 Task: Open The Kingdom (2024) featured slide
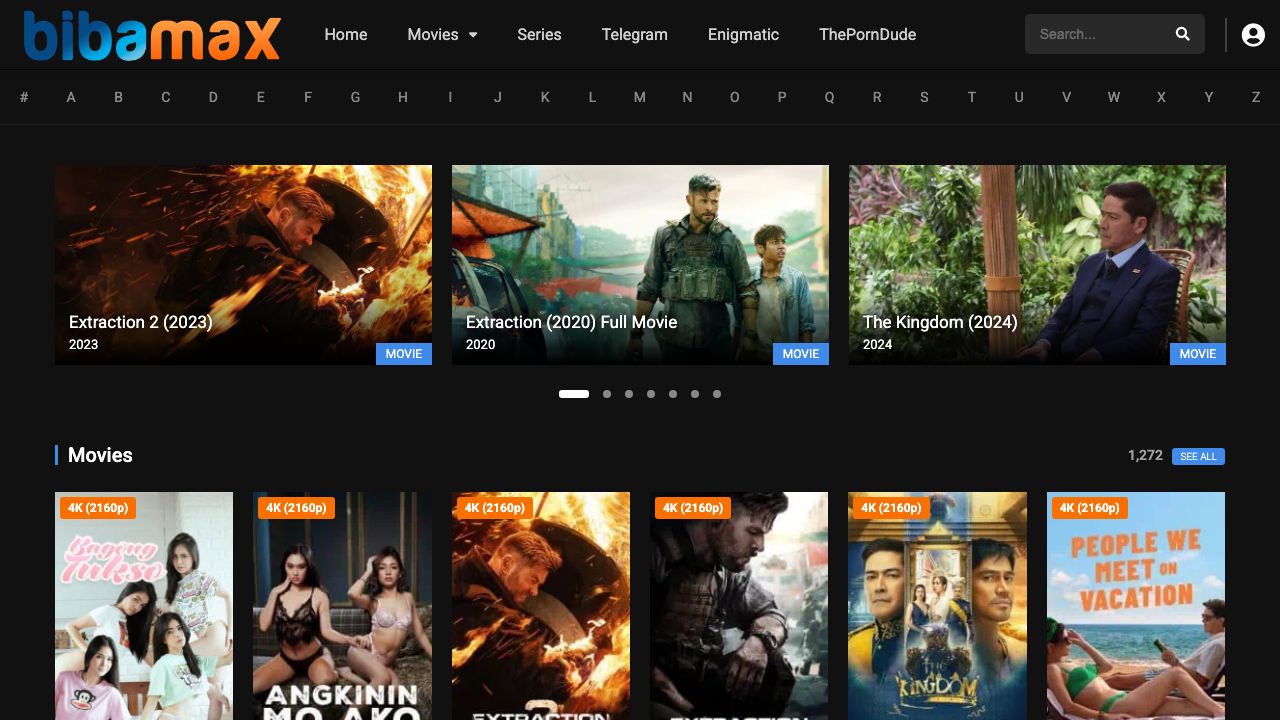click(x=1037, y=265)
